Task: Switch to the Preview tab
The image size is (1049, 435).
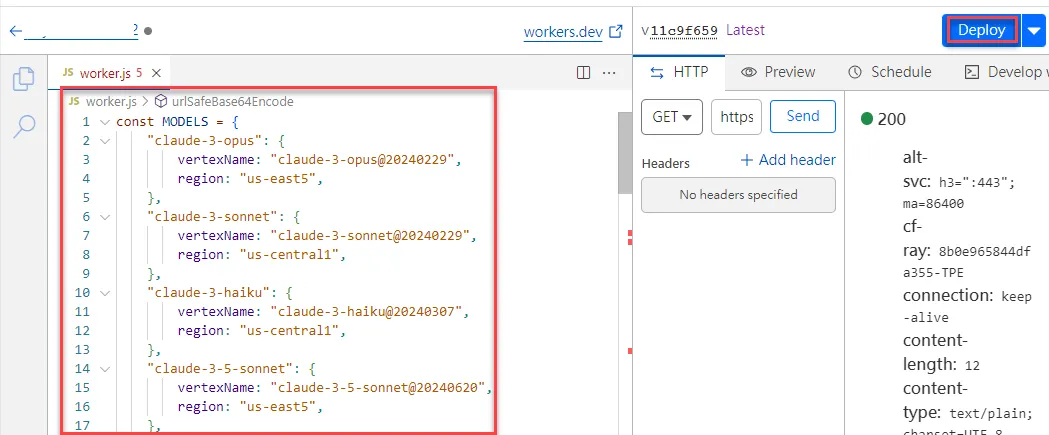Action: 779,72
